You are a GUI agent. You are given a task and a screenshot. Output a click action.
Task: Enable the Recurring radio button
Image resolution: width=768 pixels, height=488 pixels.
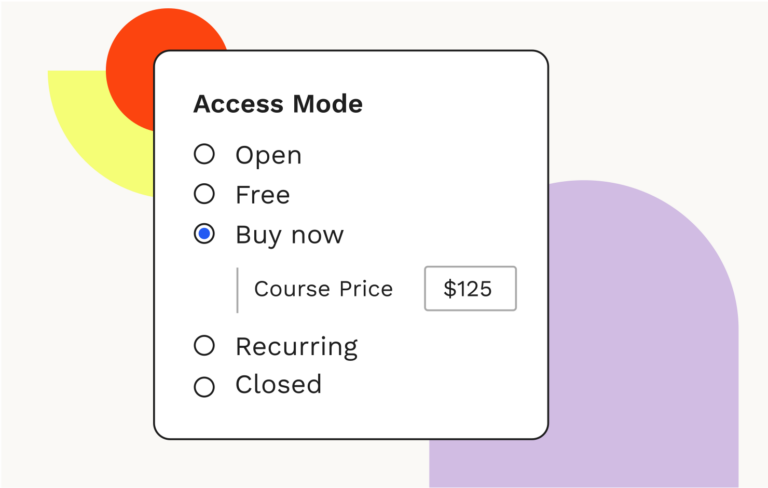click(204, 346)
